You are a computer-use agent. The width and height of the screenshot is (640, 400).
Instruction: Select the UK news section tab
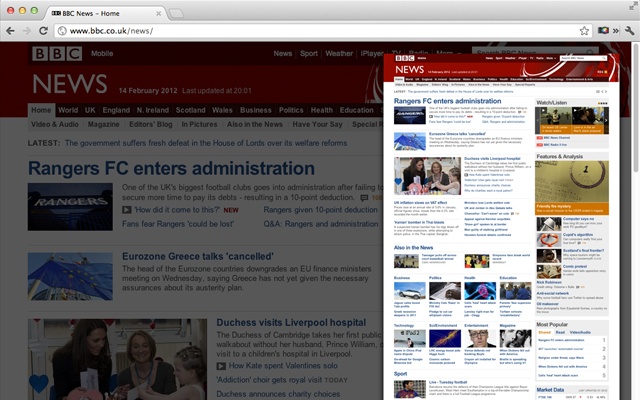click(90, 110)
